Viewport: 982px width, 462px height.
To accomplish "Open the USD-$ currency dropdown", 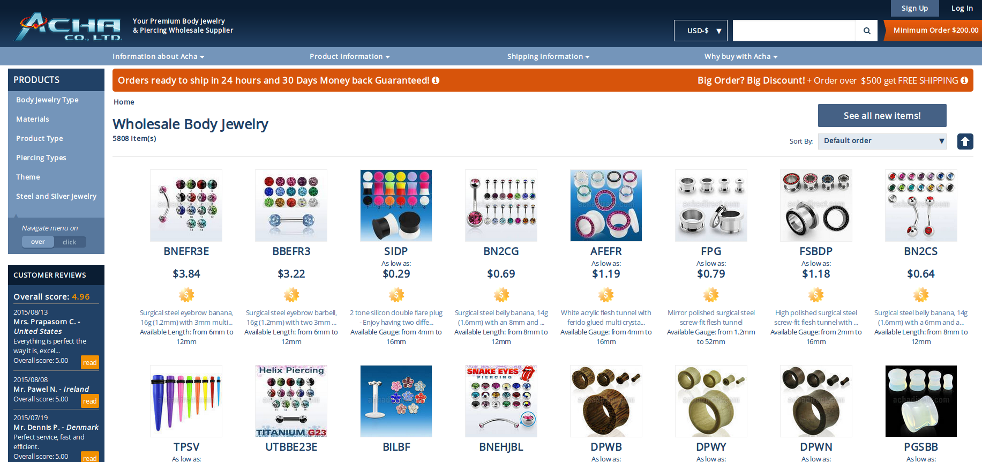I will (701, 30).
